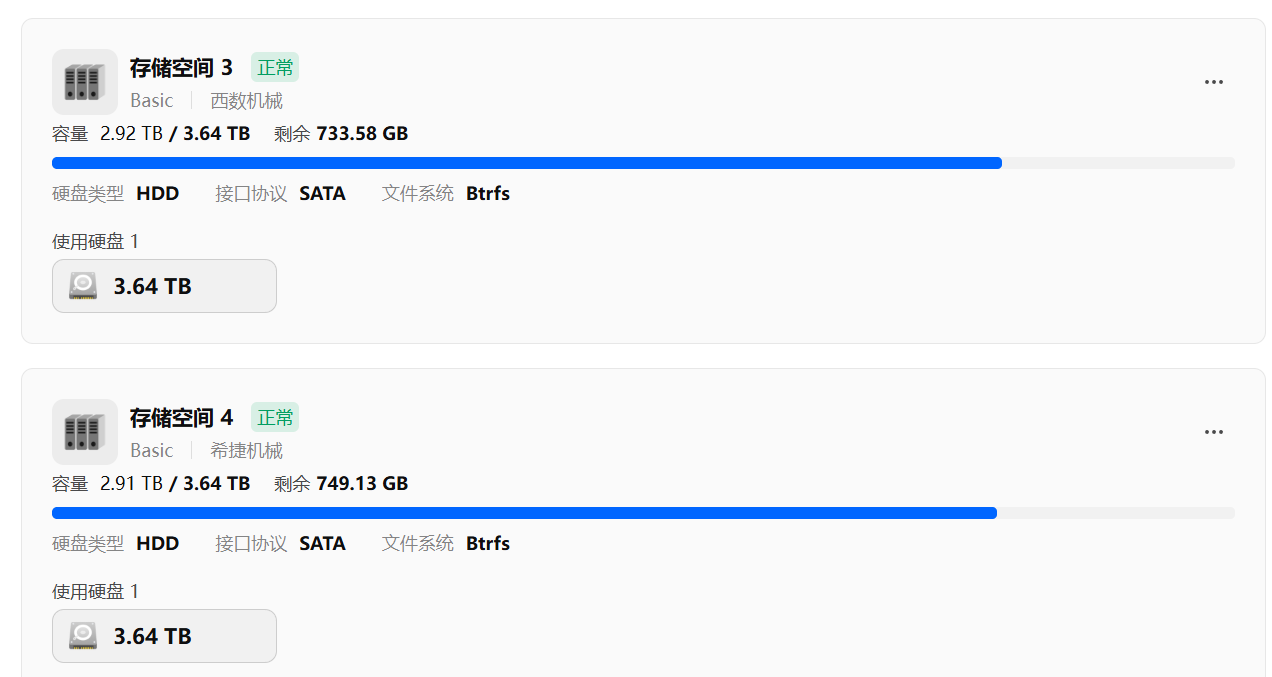Open the three-dot menu for Storage Space 3
Image resolution: width=1272 pixels, height=677 pixels.
click(1213, 82)
